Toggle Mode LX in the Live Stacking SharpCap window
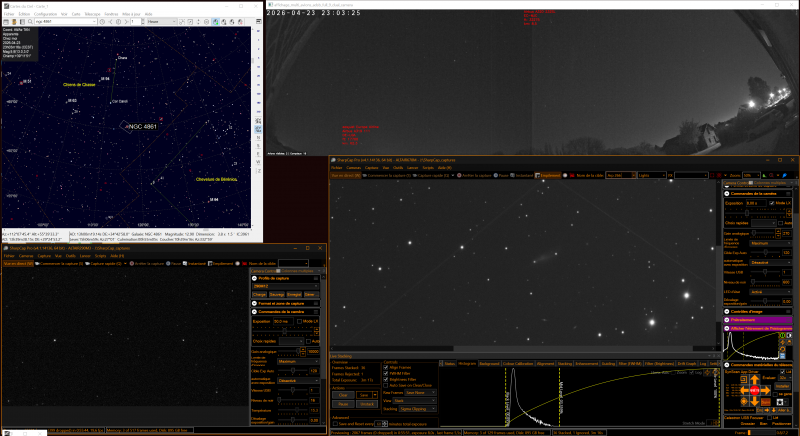The height and width of the screenshot is (436, 800). pyautogui.click(x=772, y=203)
